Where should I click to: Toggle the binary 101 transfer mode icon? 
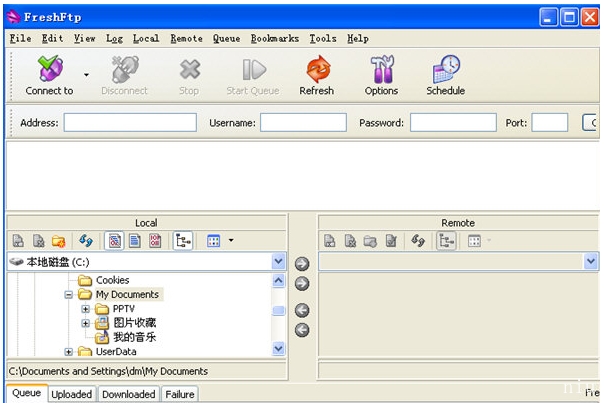(x=155, y=241)
